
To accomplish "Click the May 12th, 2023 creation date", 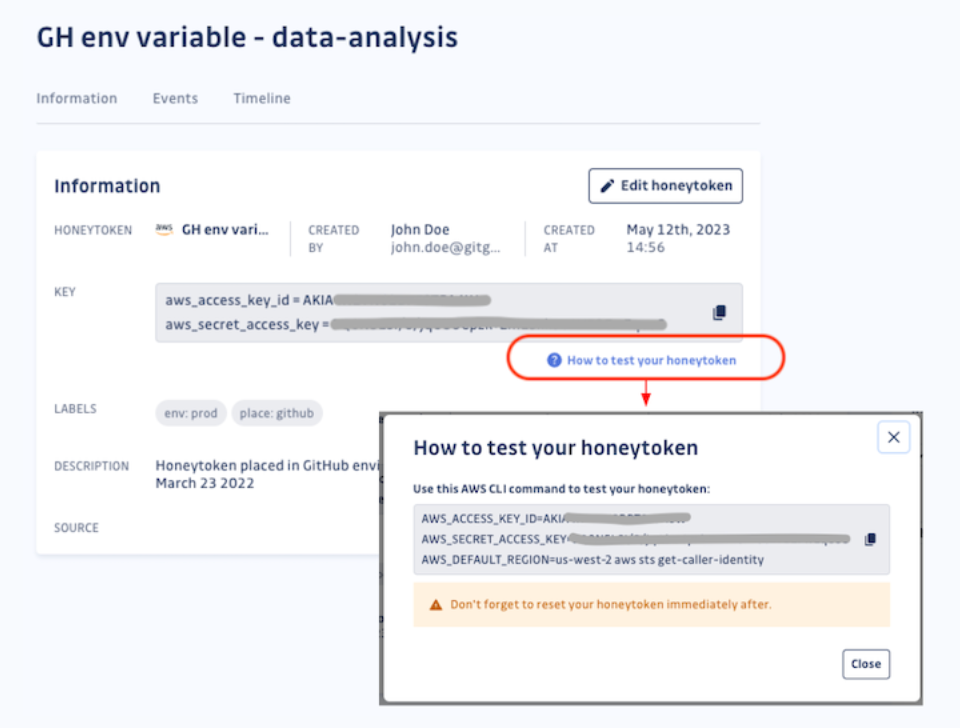I will 678,230.
